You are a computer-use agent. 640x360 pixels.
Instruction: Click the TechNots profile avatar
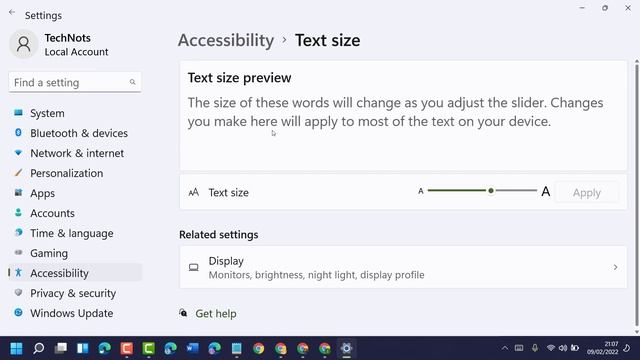tap(24, 44)
